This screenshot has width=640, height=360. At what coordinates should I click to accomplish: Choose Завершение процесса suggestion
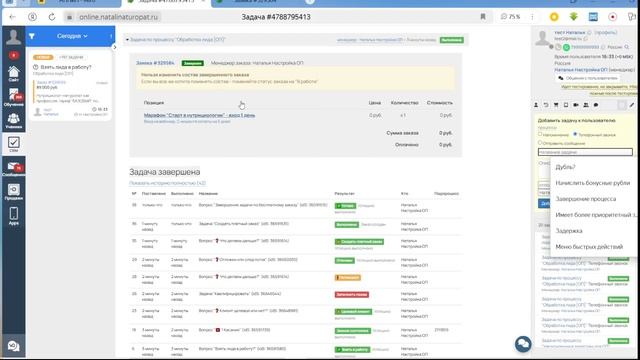[586, 199]
